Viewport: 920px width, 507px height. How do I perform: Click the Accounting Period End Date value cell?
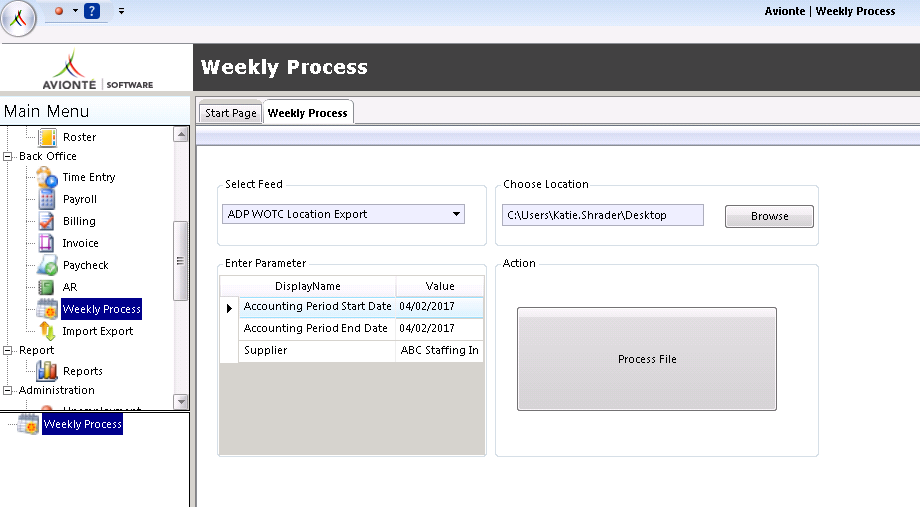[x=440, y=329]
